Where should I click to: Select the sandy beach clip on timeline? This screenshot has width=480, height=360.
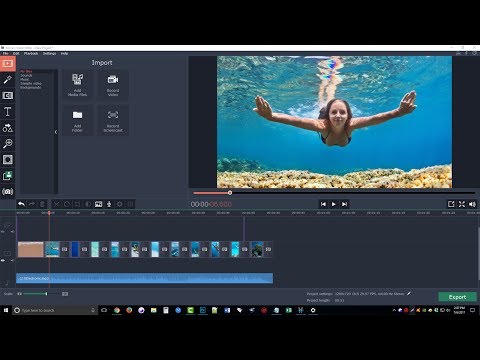31,249
